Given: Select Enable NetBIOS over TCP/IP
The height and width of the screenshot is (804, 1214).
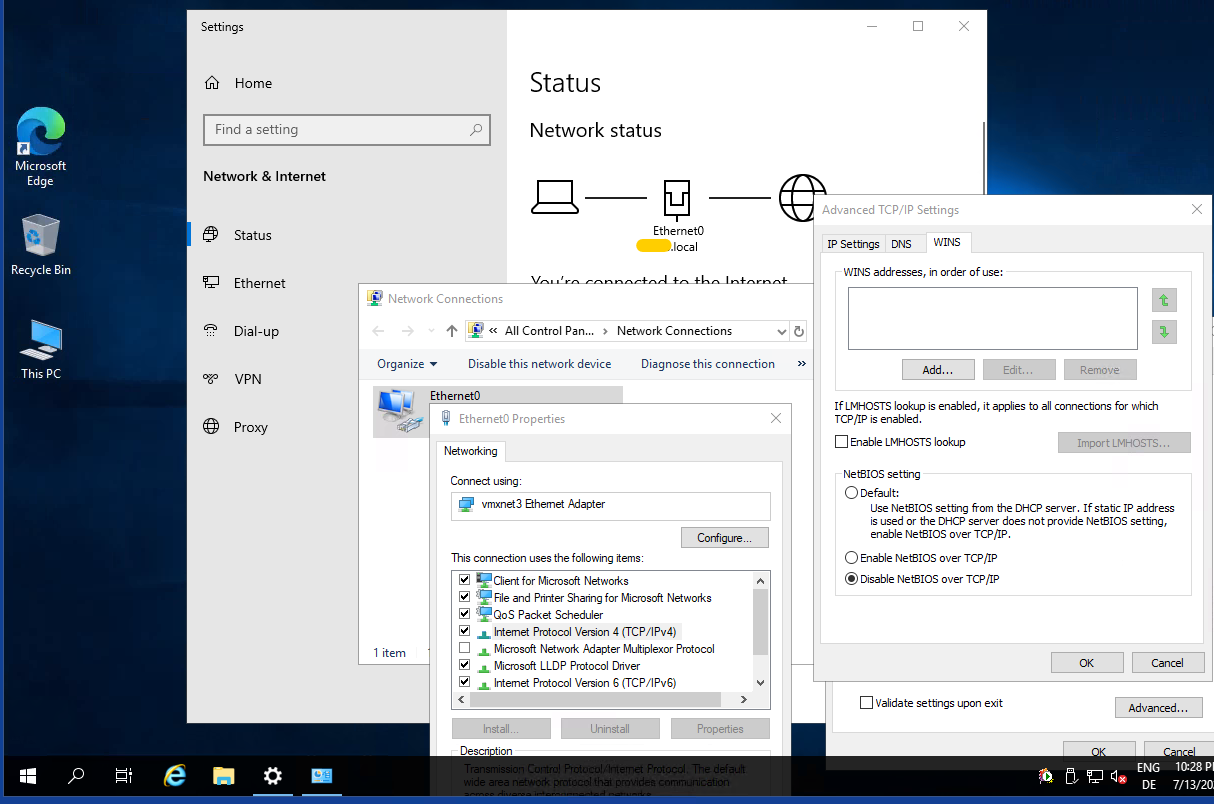Looking at the screenshot, I should click(x=852, y=558).
